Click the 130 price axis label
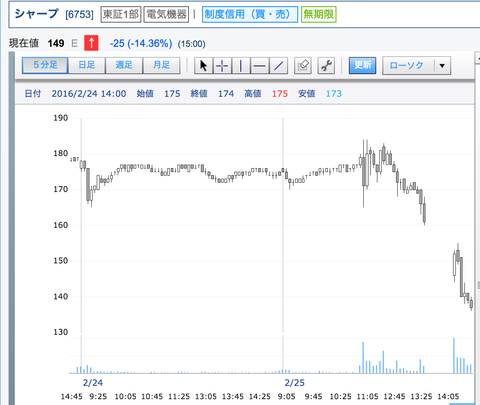 point(61,332)
